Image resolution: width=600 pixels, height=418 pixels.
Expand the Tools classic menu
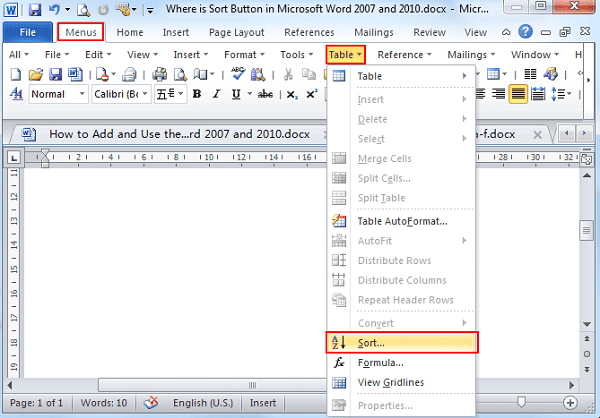[x=297, y=55]
